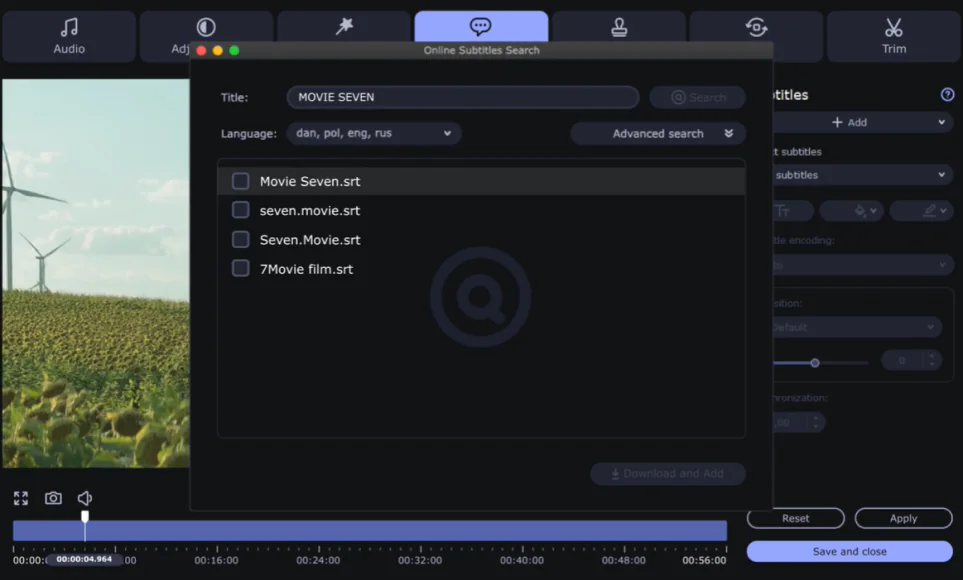Image resolution: width=963 pixels, height=580 pixels.
Task: Open the subtitles help question icon
Action: coord(947,95)
